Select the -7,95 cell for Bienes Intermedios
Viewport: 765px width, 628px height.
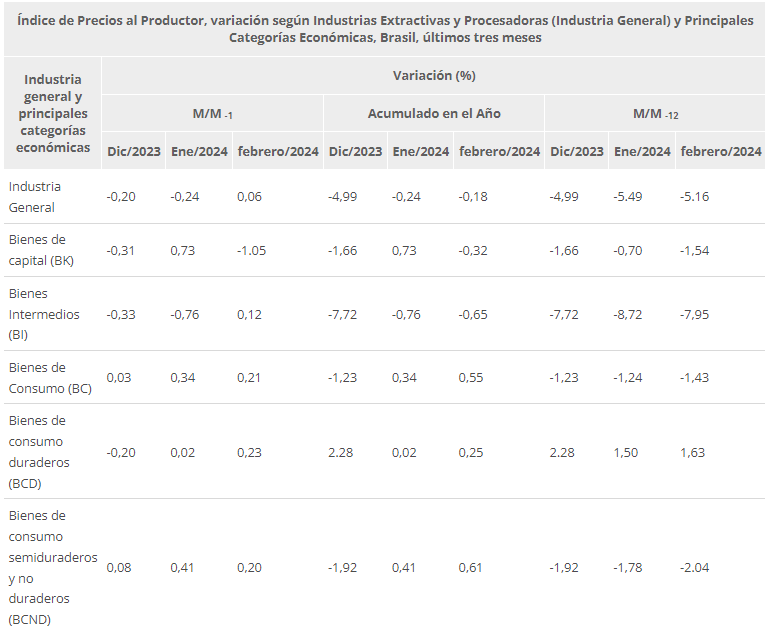(695, 314)
